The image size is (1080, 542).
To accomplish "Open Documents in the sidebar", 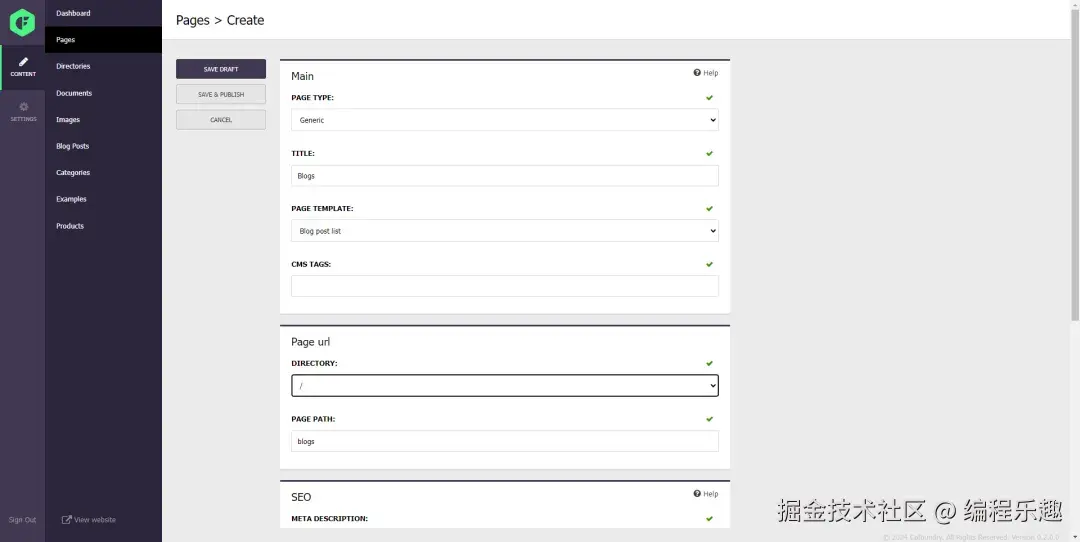I will tap(103, 93).
